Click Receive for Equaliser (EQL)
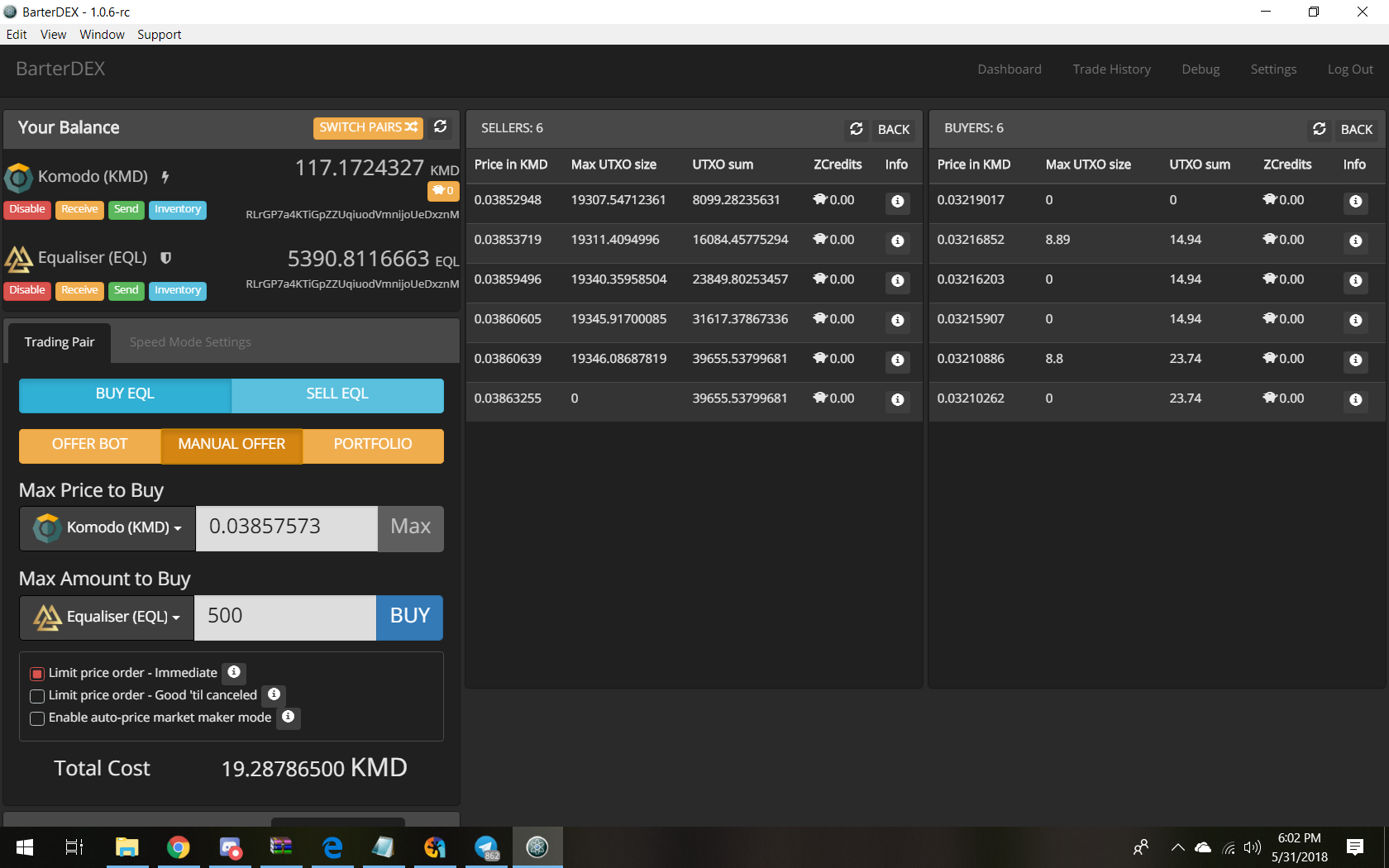1389x868 pixels. (79, 291)
